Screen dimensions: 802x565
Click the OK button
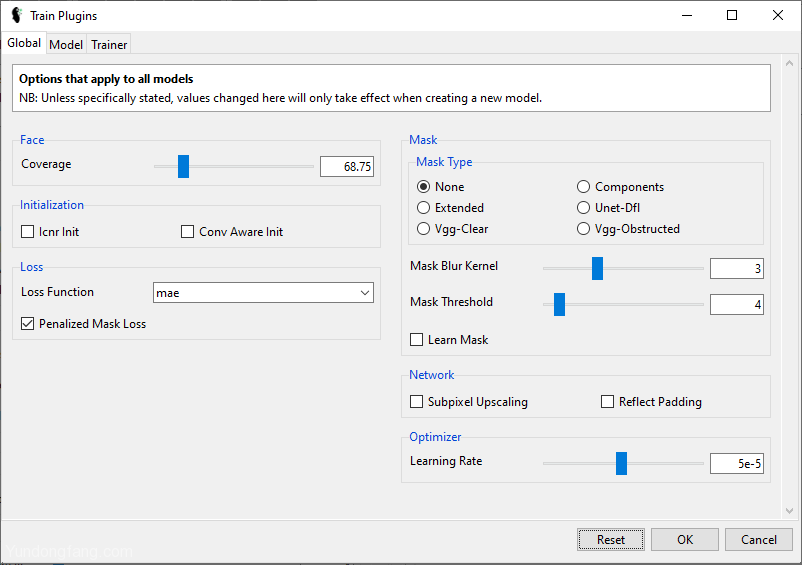coord(685,539)
